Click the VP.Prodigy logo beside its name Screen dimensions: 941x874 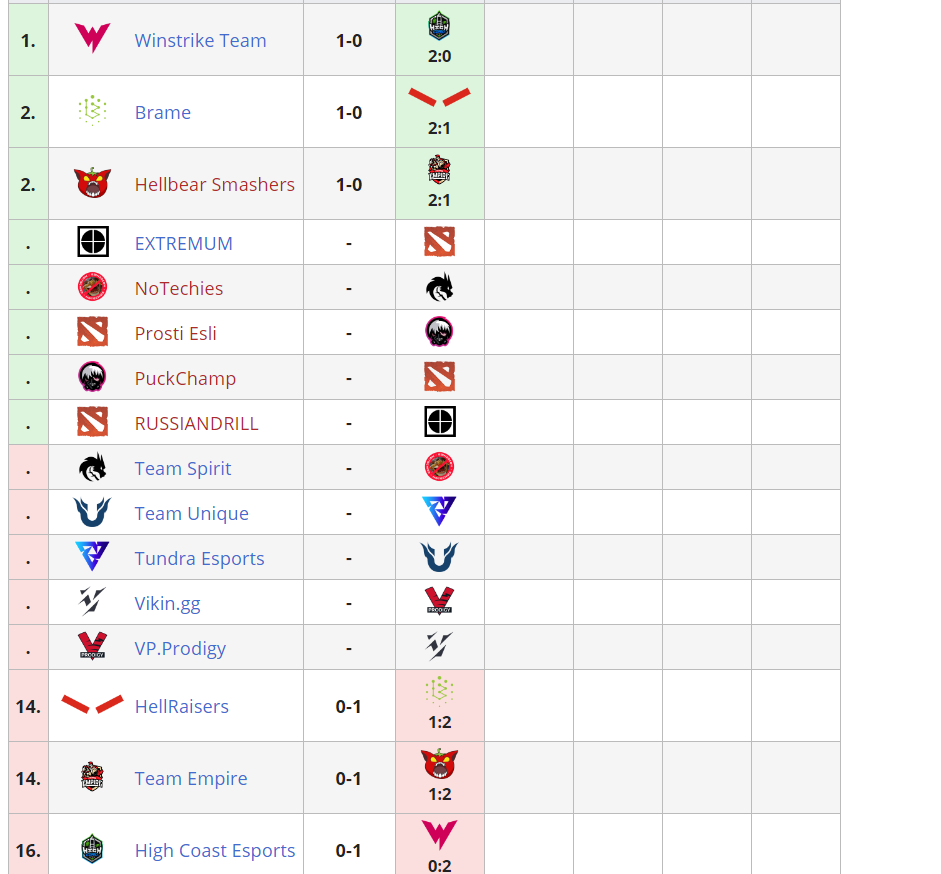[92, 648]
